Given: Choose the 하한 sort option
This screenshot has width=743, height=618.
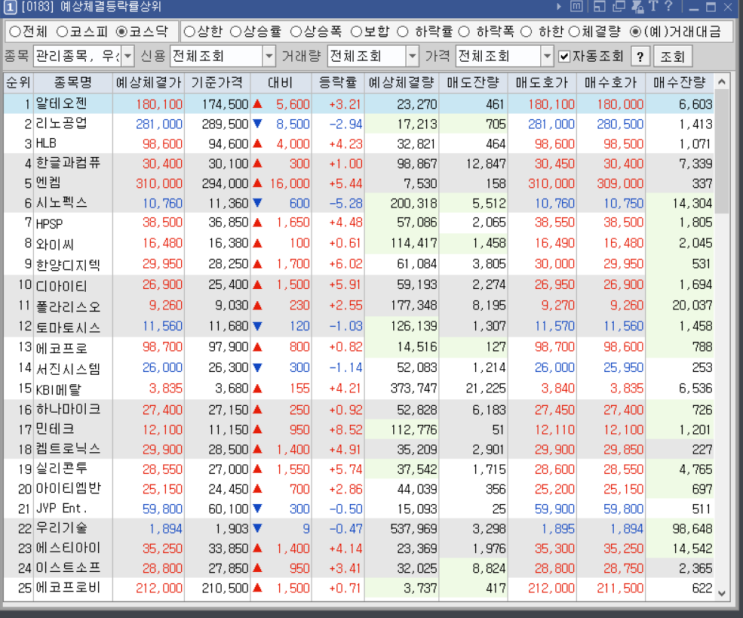Looking at the screenshot, I should tap(542, 32).
